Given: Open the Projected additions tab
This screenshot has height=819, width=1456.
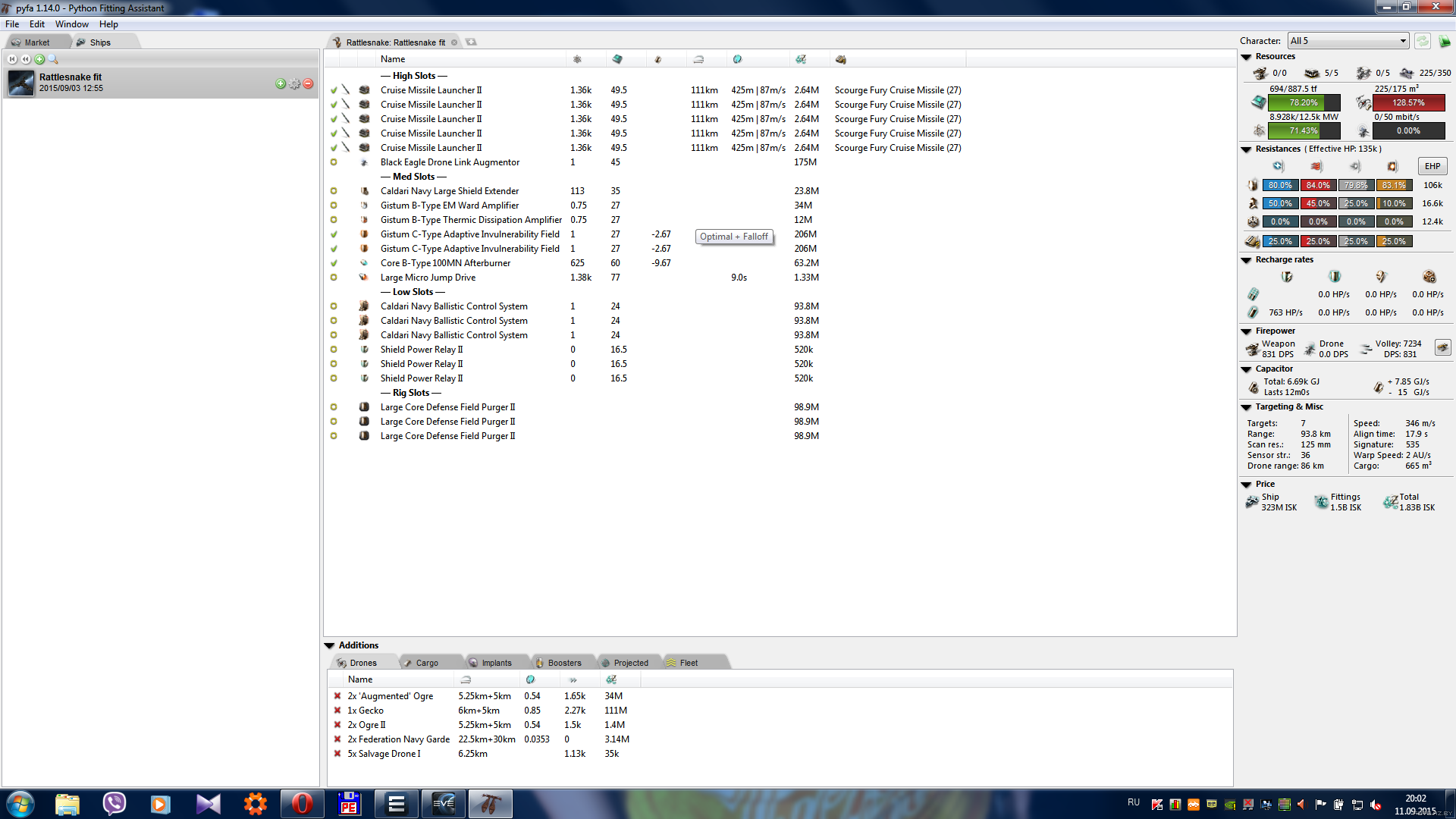Looking at the screenshot, I should coord(630,663).
